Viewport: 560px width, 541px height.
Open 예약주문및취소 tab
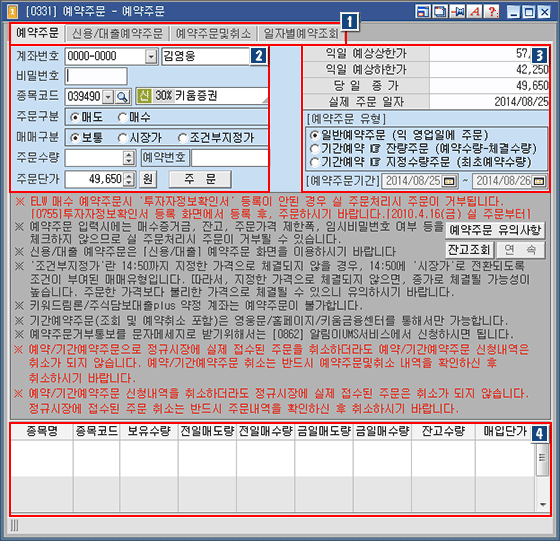[x=213, y=34]
